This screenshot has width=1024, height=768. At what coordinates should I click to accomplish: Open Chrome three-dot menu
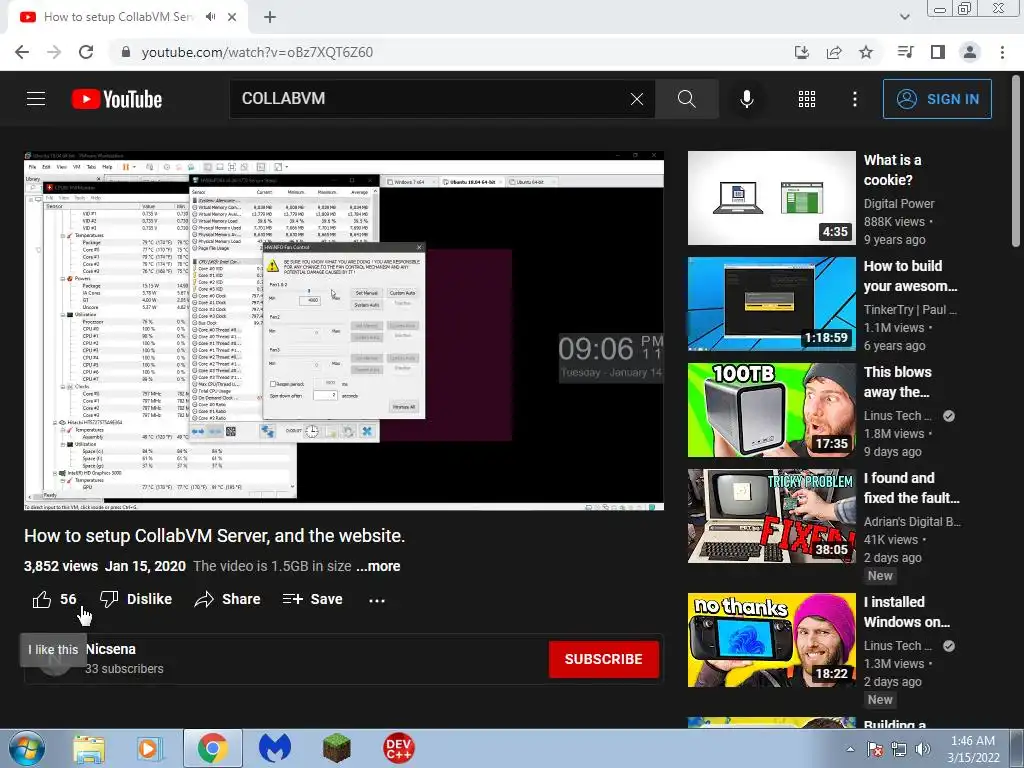pyautogui.click(x=1002, y=52)
